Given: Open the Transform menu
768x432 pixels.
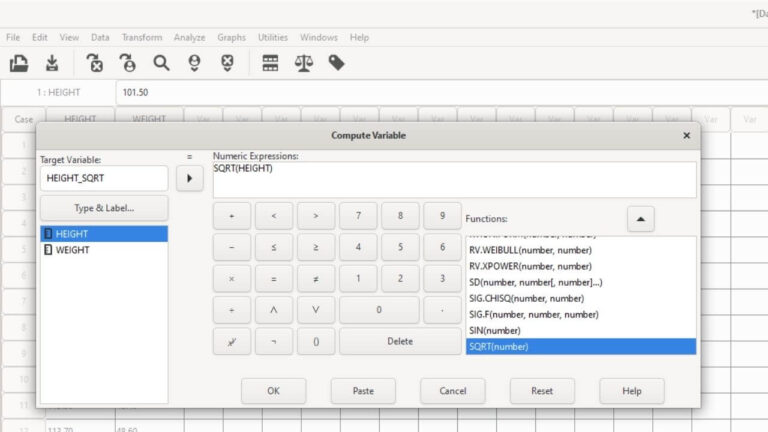Looking at the screenshot, I should [142, 38].
